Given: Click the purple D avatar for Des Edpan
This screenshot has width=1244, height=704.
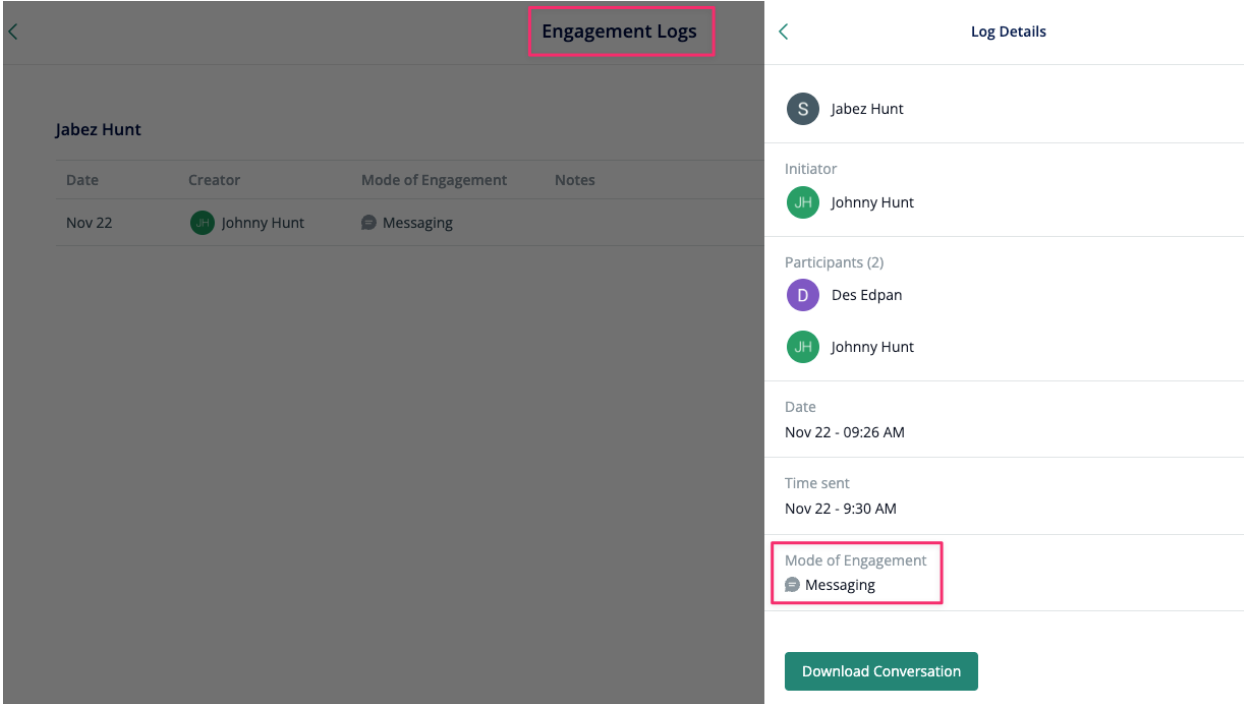Looking at the screenshot, I should tap(802, 295).
